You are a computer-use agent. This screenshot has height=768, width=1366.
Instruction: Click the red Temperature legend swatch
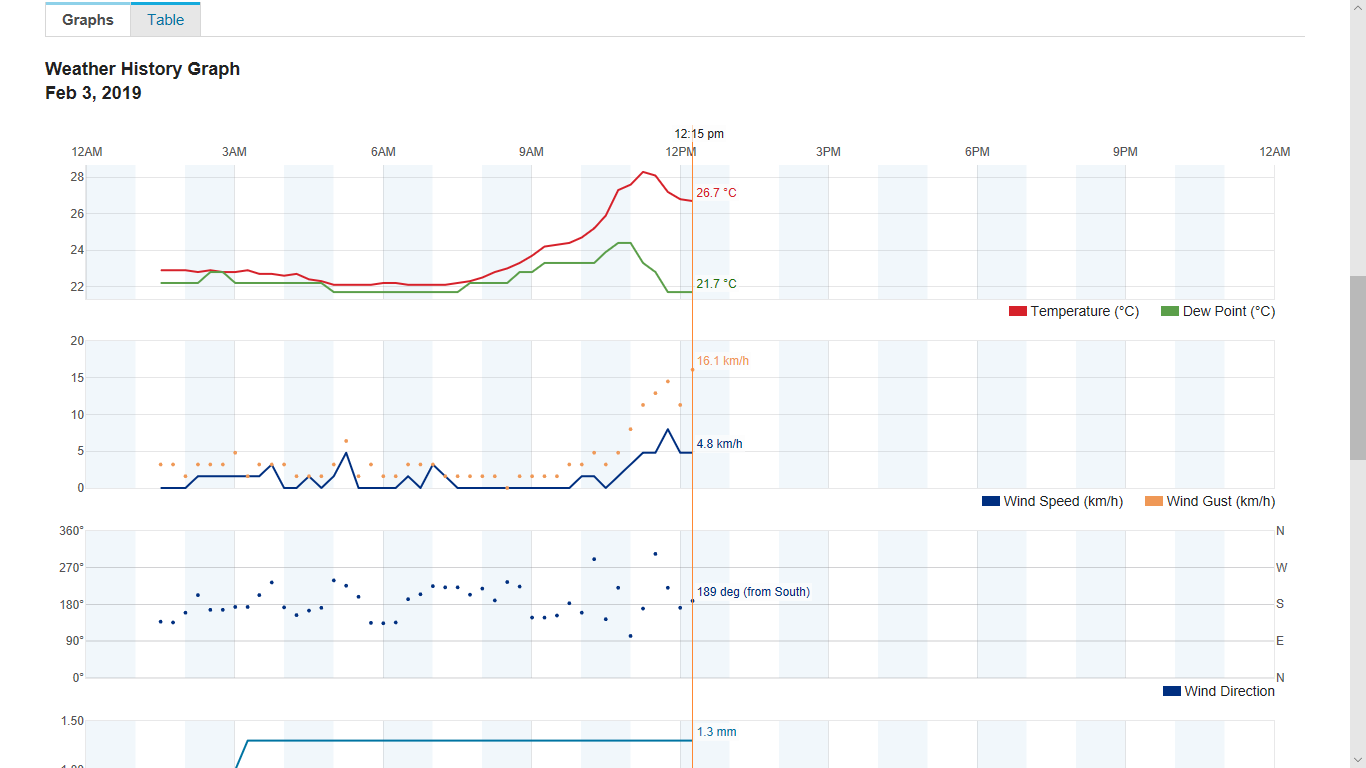[x=1018, y=311]
